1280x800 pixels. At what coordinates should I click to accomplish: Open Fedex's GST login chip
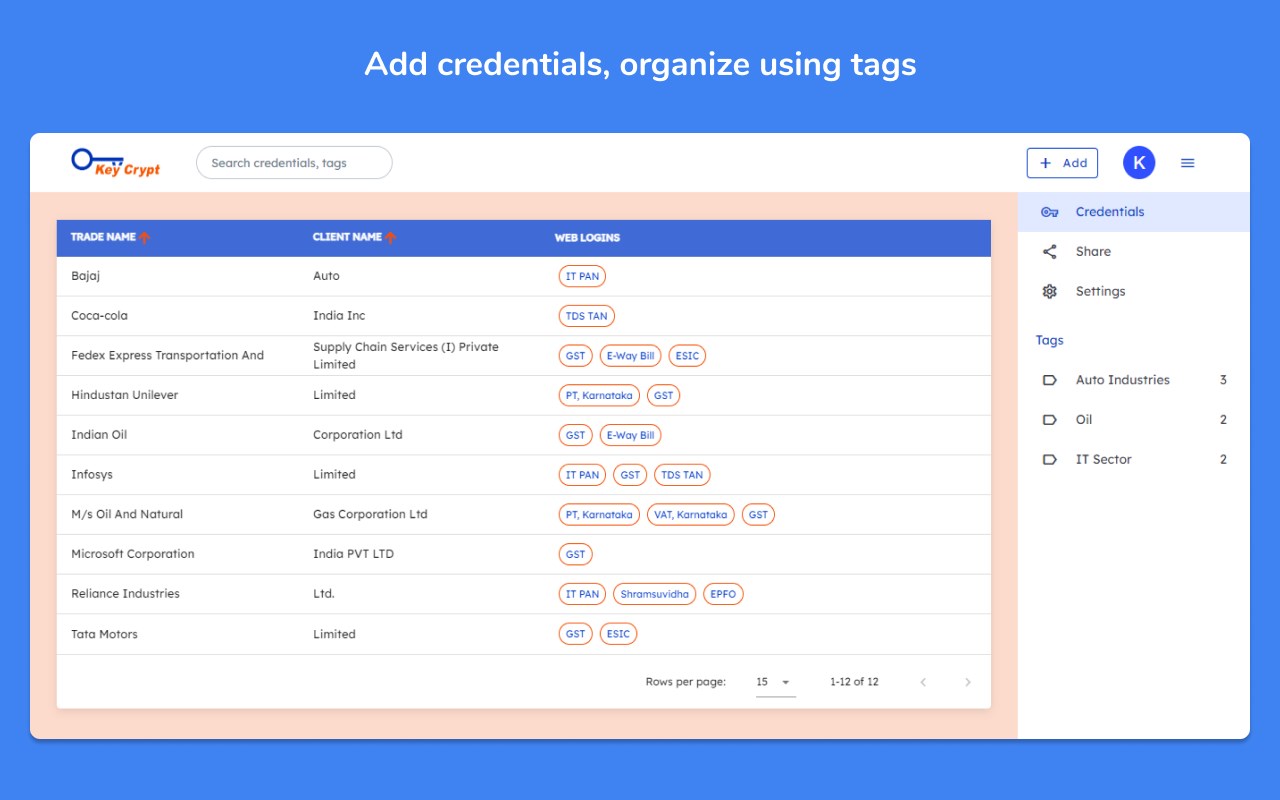pyautogui.click(x=575, y=356)
